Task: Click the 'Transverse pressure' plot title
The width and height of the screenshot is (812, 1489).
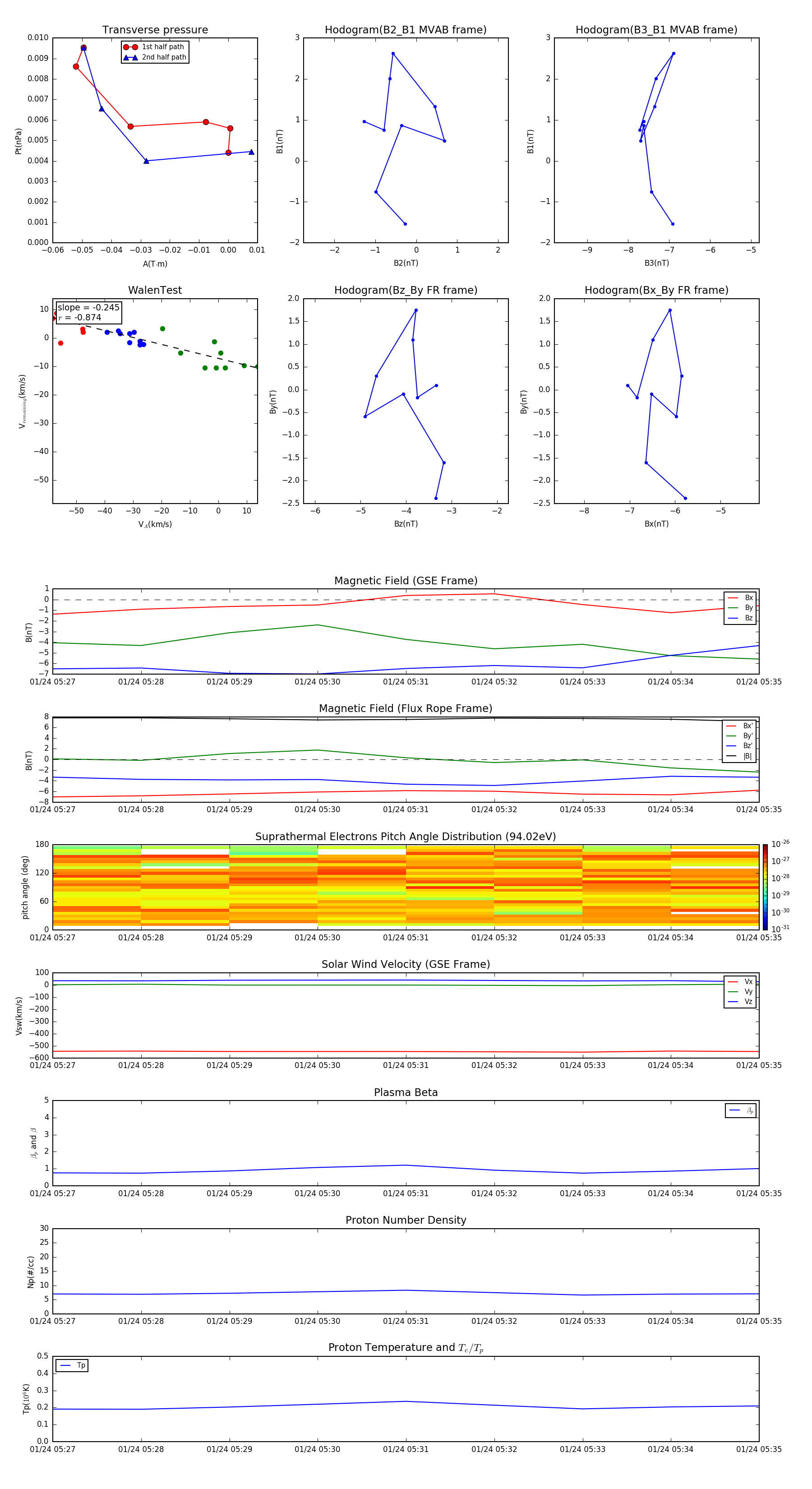Action: coord(155,30)
